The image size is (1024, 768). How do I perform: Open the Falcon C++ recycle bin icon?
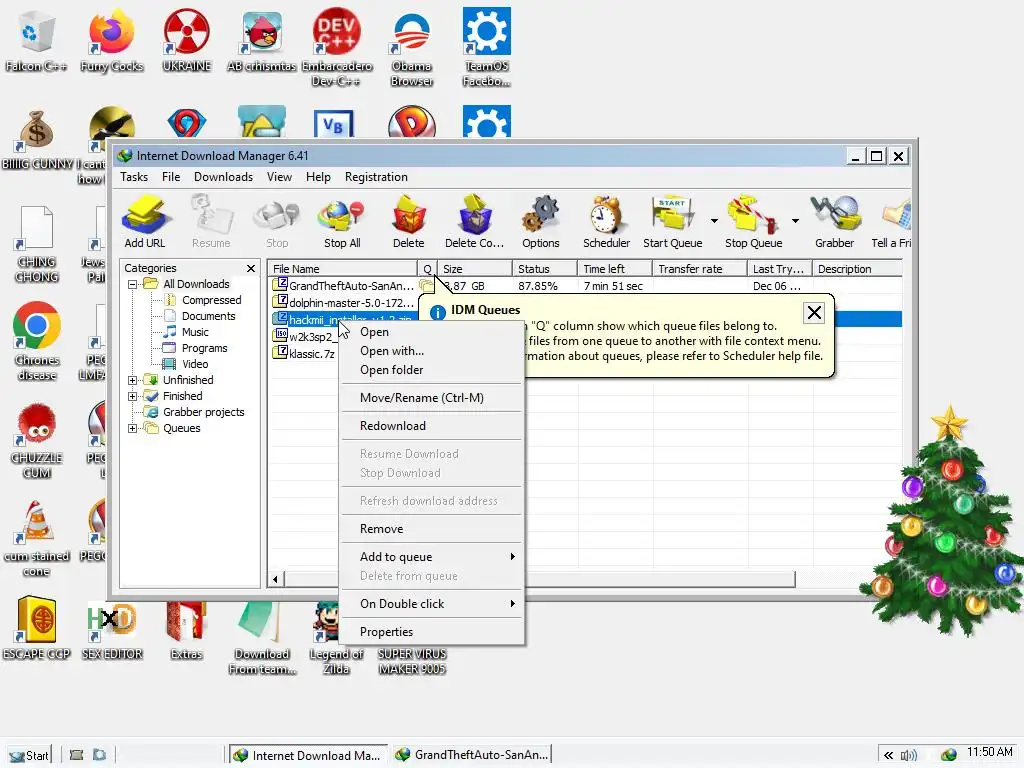[x=37, y=40]
